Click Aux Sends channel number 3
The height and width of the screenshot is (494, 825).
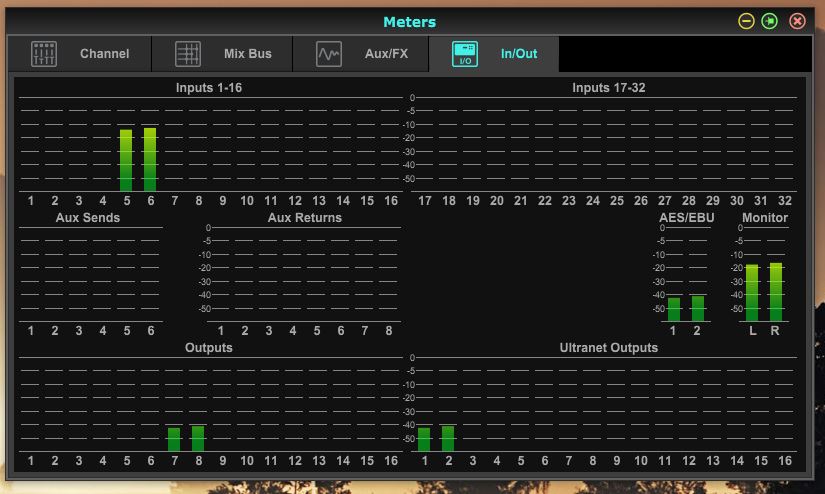(78, 331)
